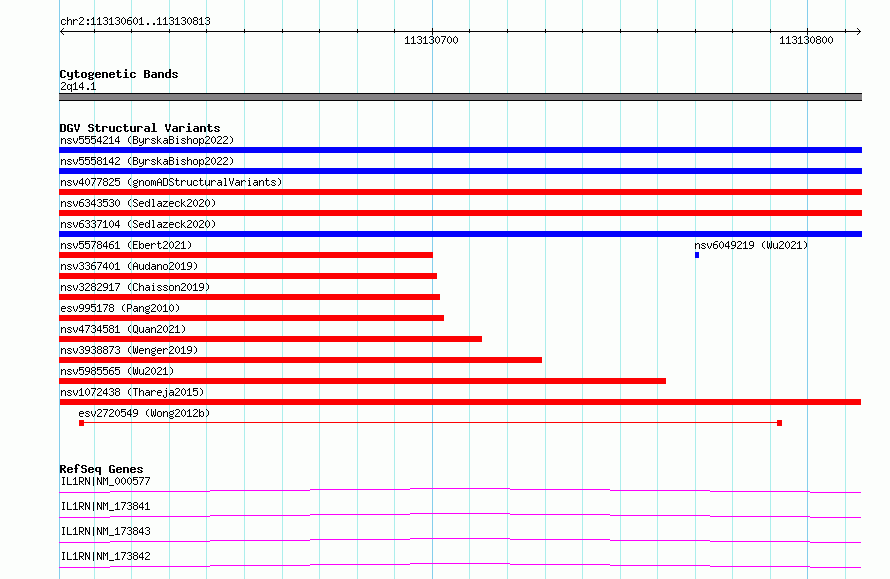
Task: Open variant nsv6049219 (Wu2021) label
Action: point(751,245)
